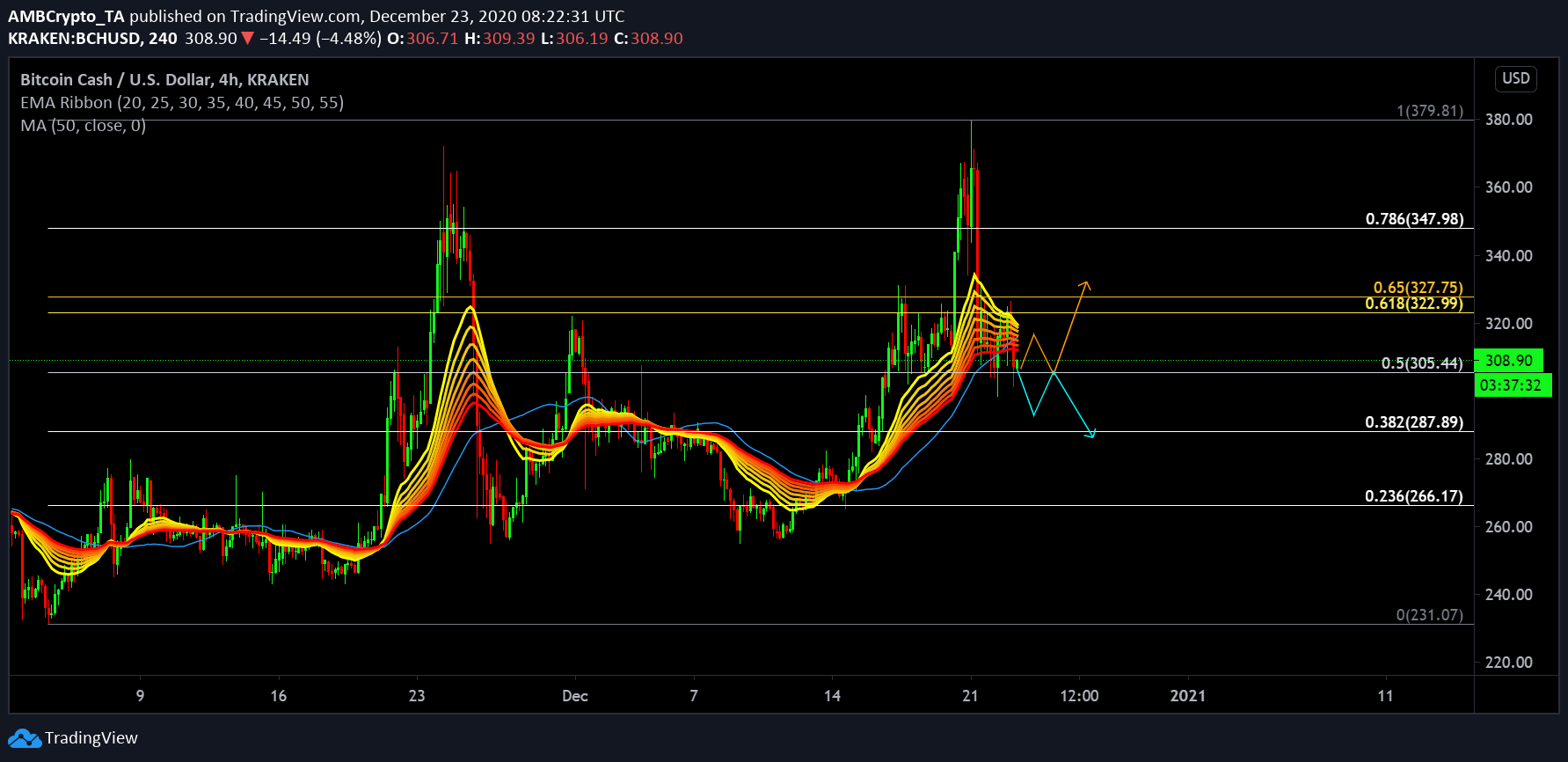
Task: Click the 9 date on time axis
Action: pyautogui.click(x=141, y=696)
